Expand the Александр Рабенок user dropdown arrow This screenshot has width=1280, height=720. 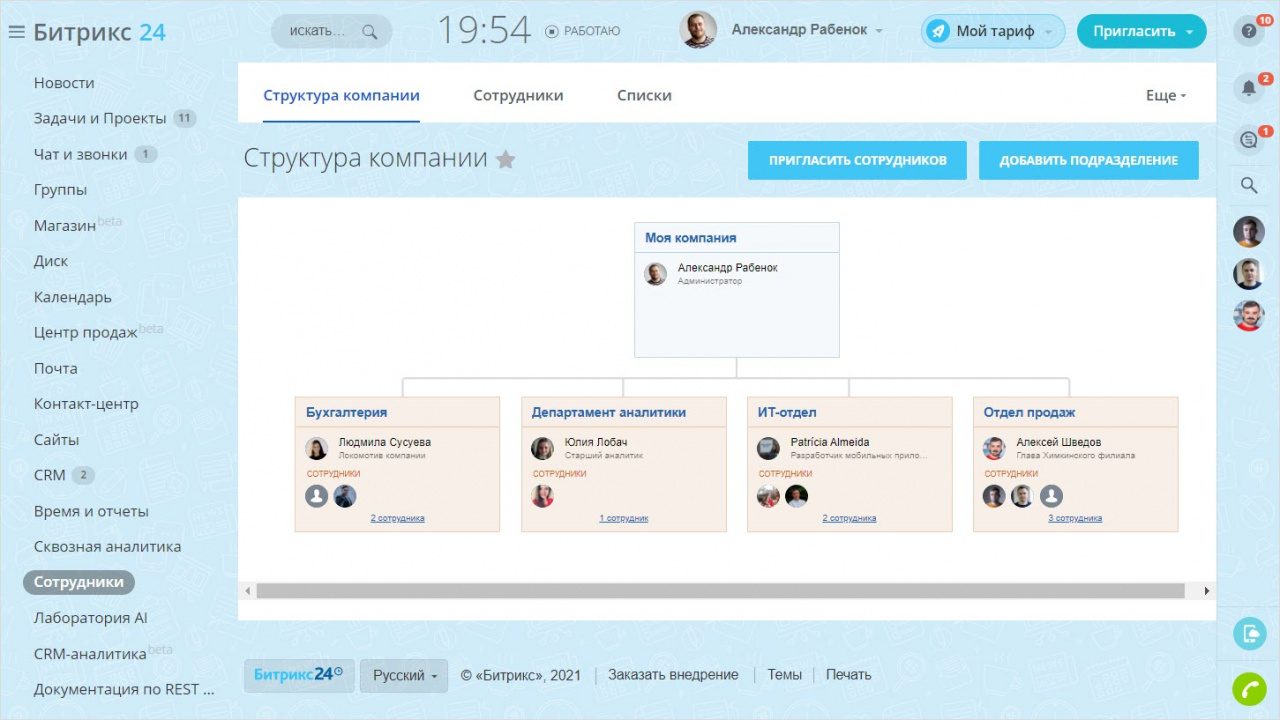[x=879, y=31]
